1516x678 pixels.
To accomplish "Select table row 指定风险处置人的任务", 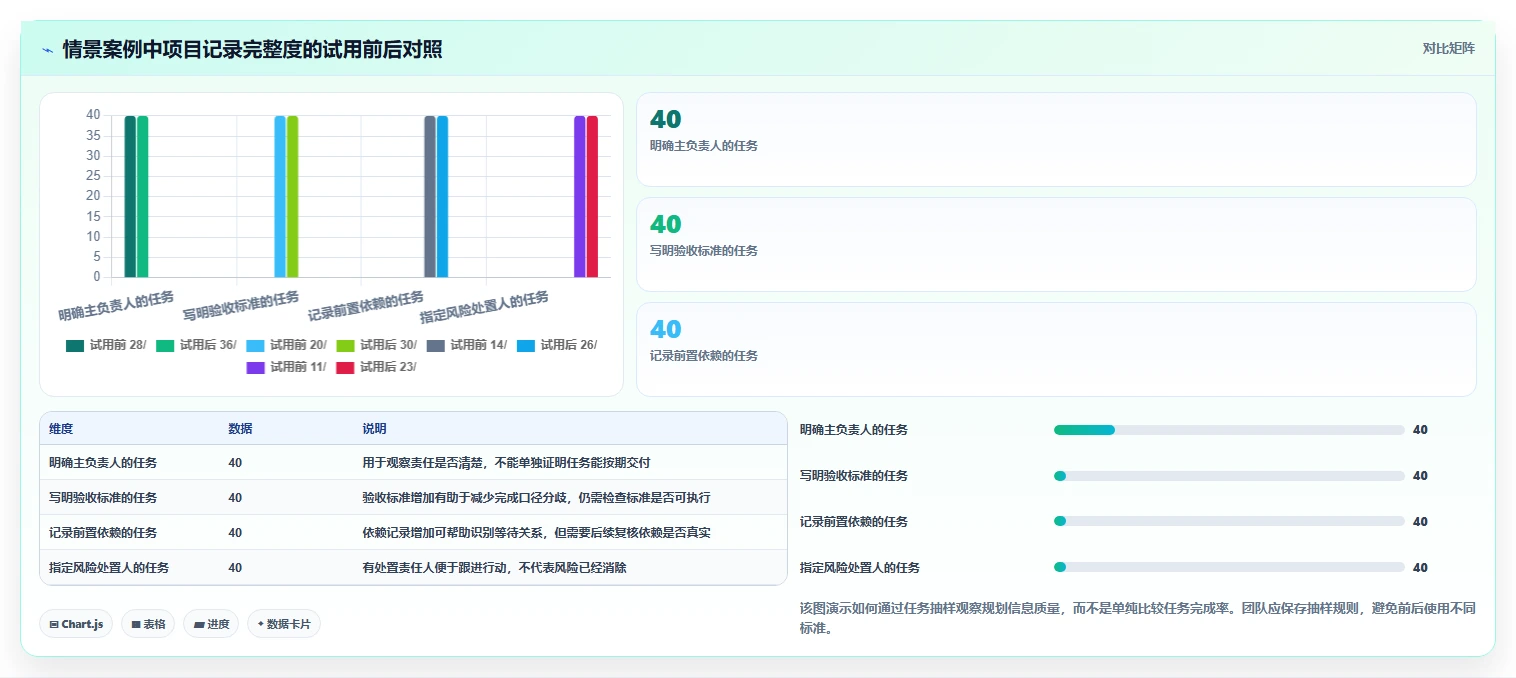I will coord(413,567).
